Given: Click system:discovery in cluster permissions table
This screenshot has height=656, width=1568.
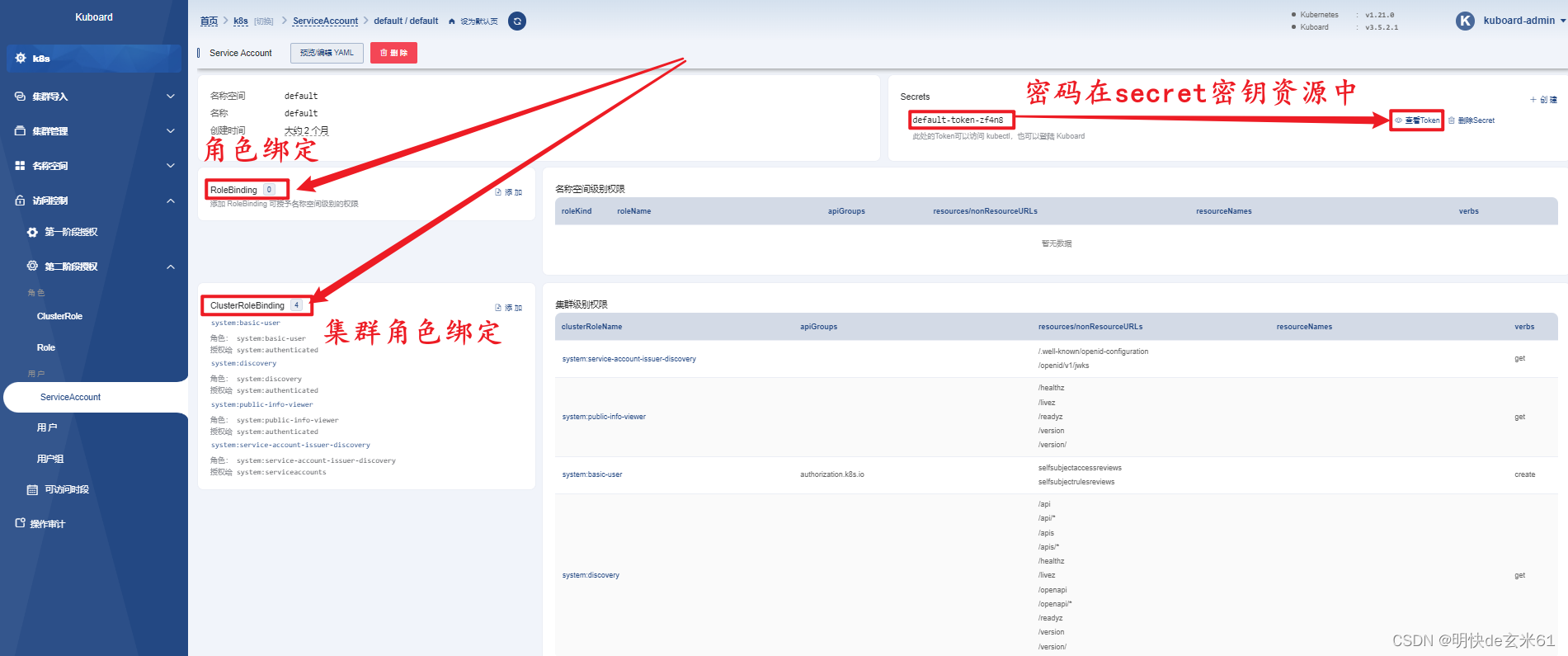Looking at the screenshot, I should pos(591,576).
